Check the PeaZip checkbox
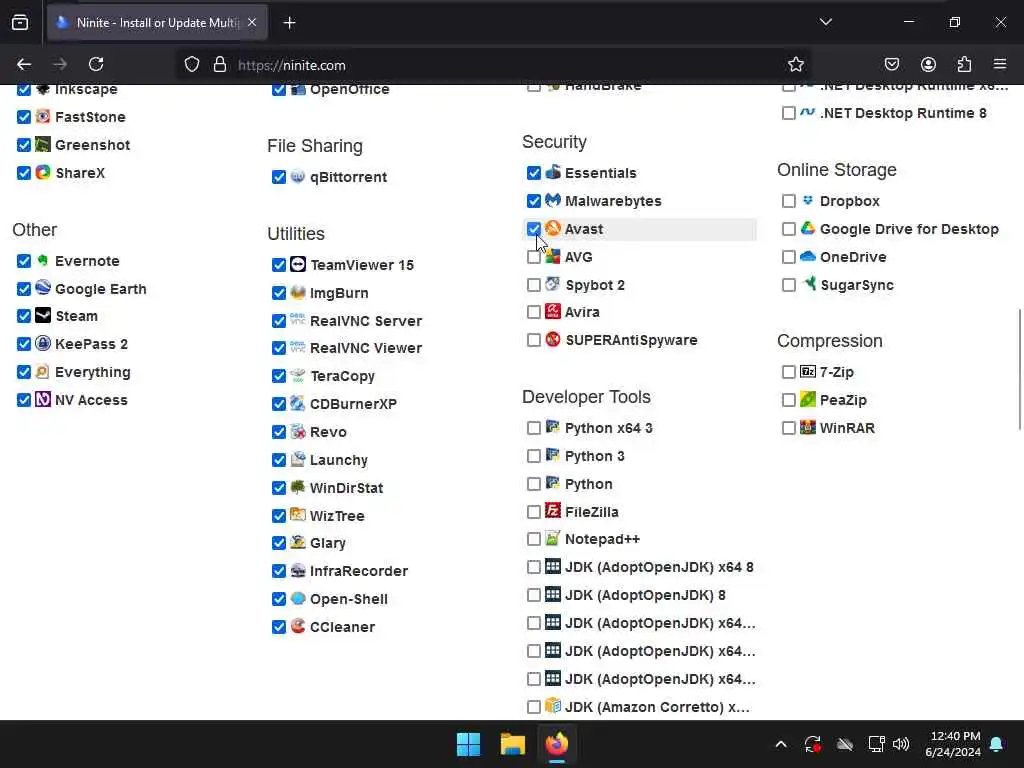This screenshot has height=768, width=1024. coord(788,400)
